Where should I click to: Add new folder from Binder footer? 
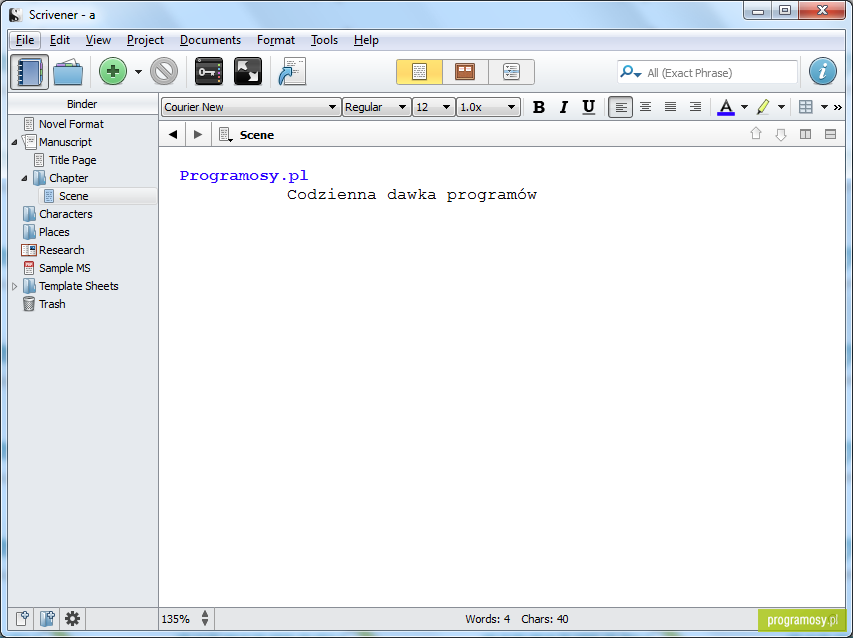pyautogui.click(x=47, y=618)
